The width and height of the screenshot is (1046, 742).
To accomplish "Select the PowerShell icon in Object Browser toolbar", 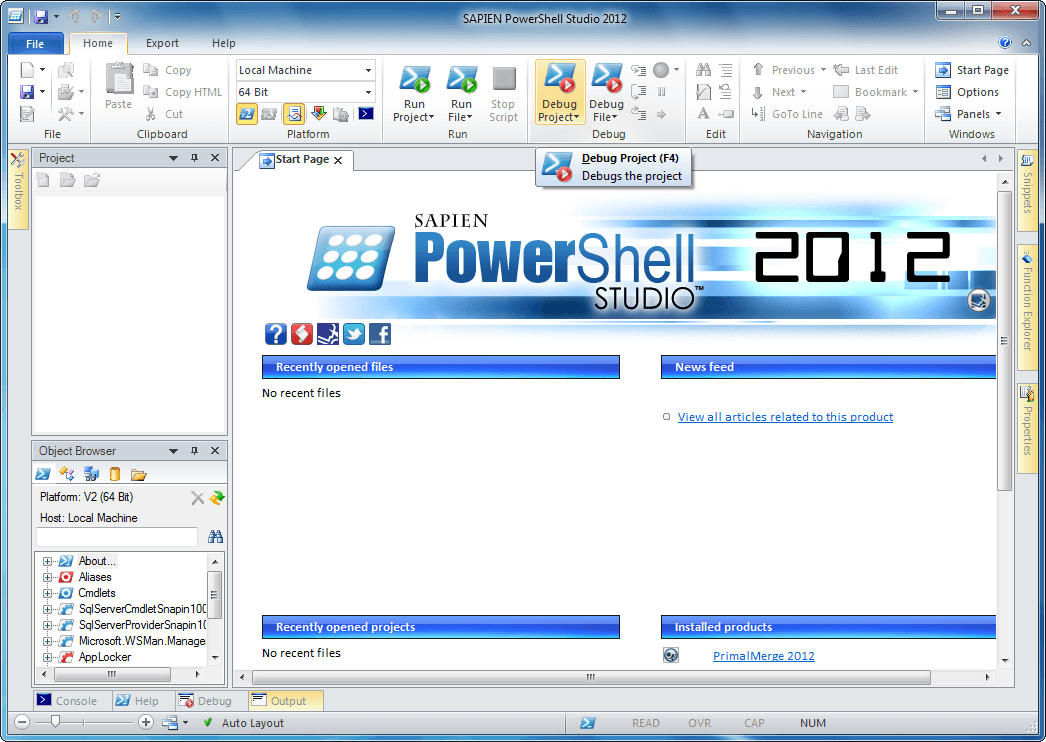I will pos(43,474).
